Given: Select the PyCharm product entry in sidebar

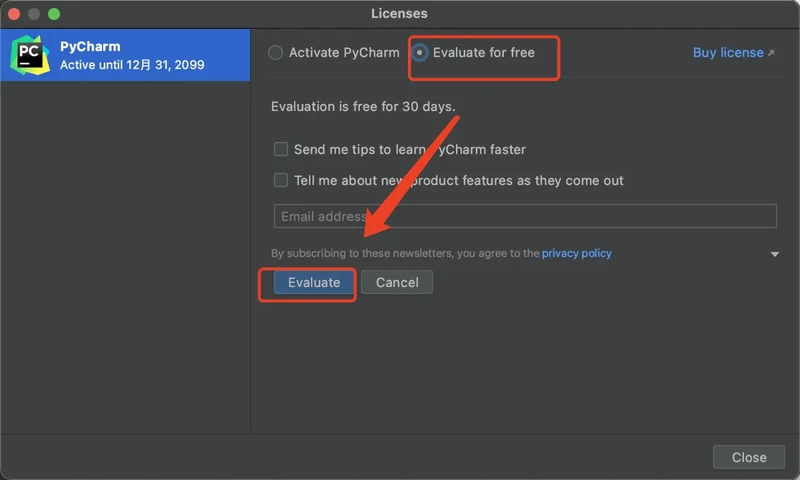Looking at the screenshot, I should (125, 55).
